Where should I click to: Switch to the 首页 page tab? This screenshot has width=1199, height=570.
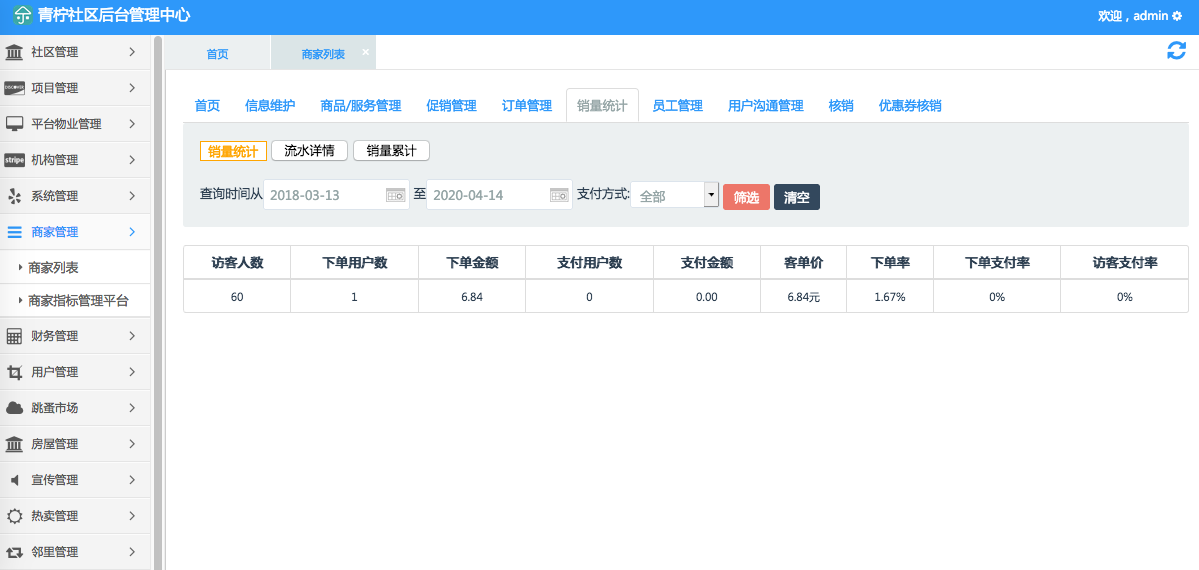(217, 54)
